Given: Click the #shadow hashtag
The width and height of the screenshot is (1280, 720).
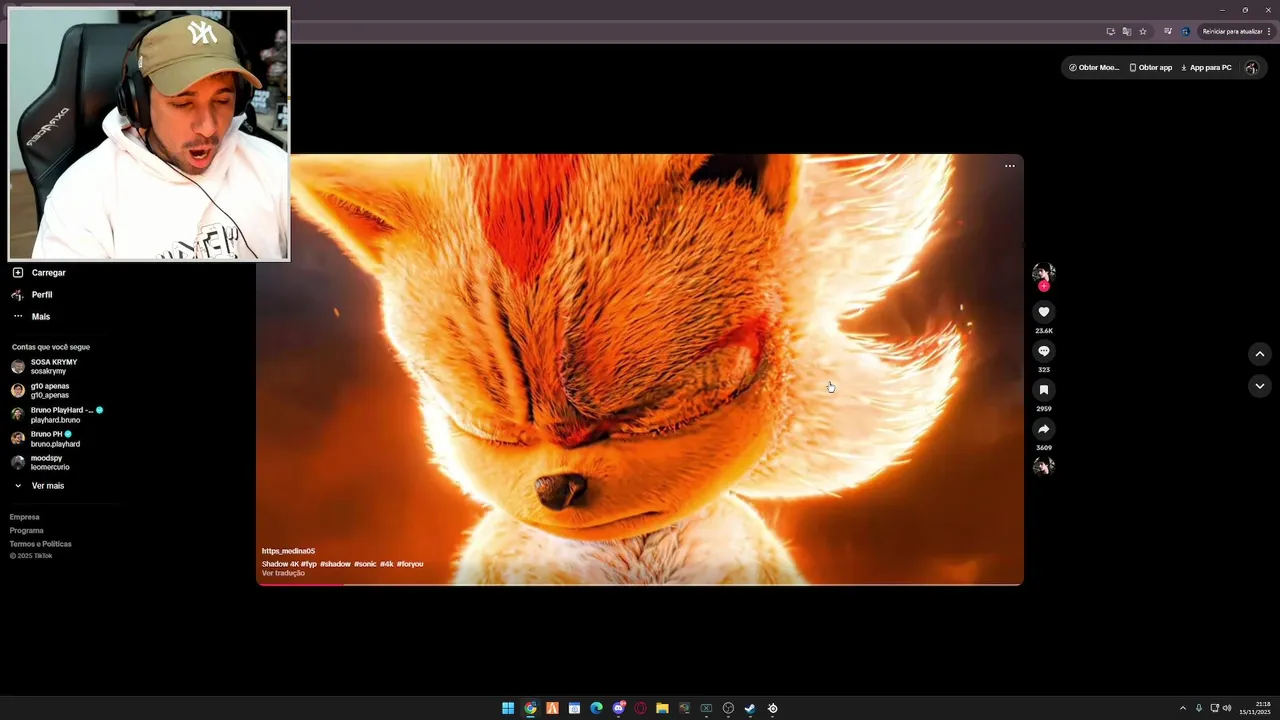Looking at the screenshot, I should 335,564.
